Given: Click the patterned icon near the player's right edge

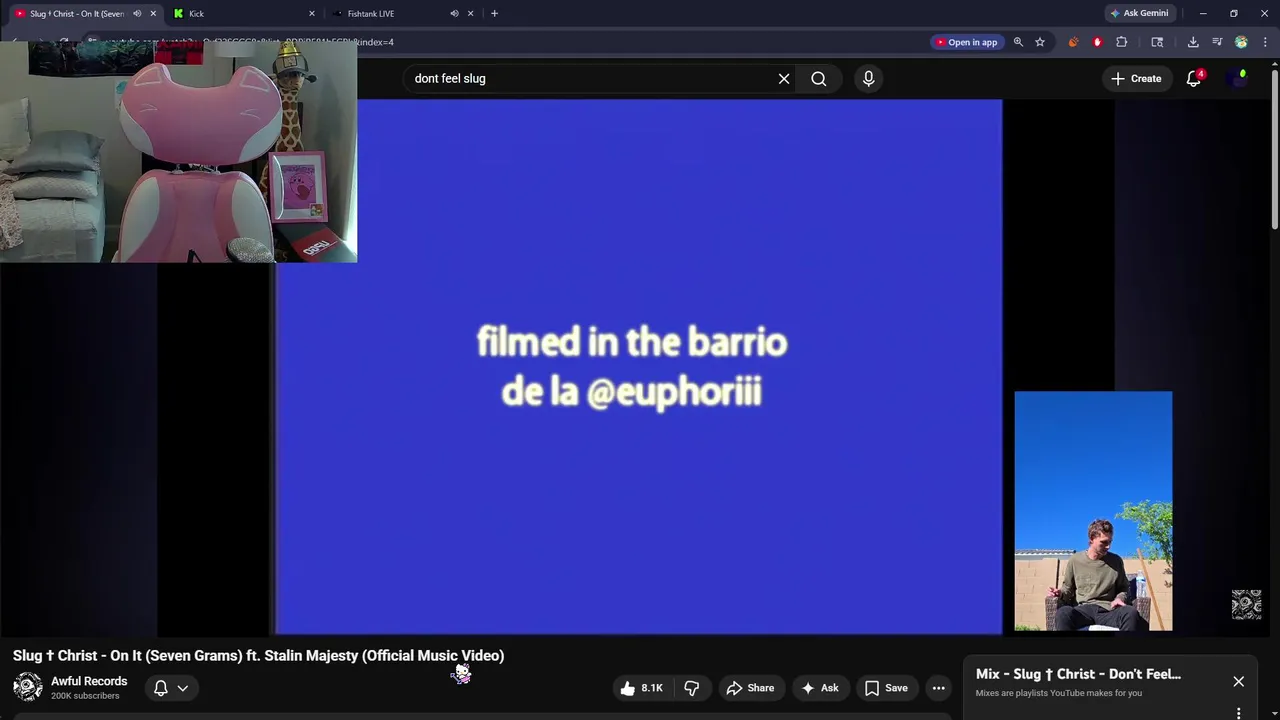Looking at the screenshot, I should tap(1246, 604).
